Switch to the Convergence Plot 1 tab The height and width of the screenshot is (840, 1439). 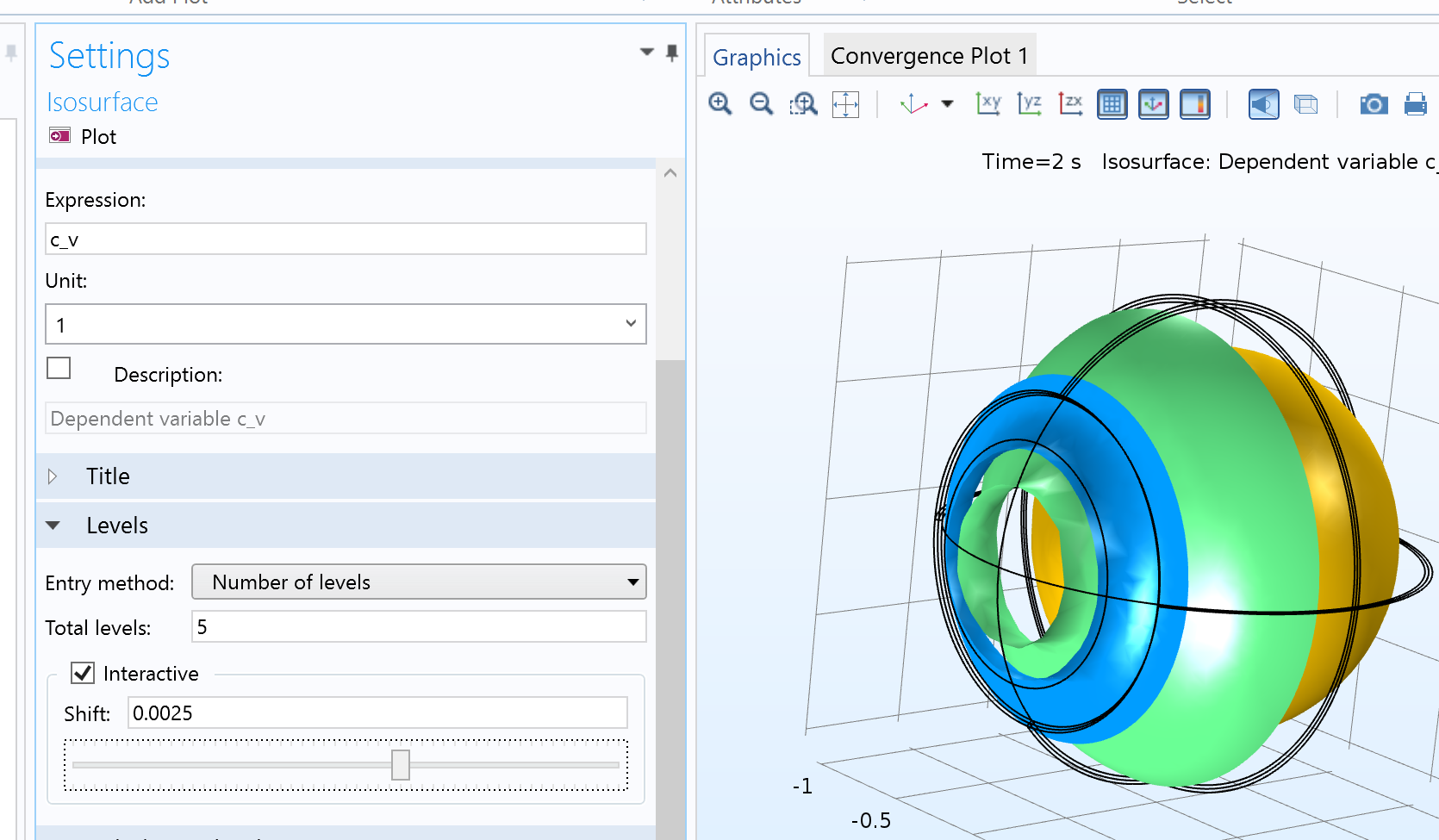[x=929, y=56]
